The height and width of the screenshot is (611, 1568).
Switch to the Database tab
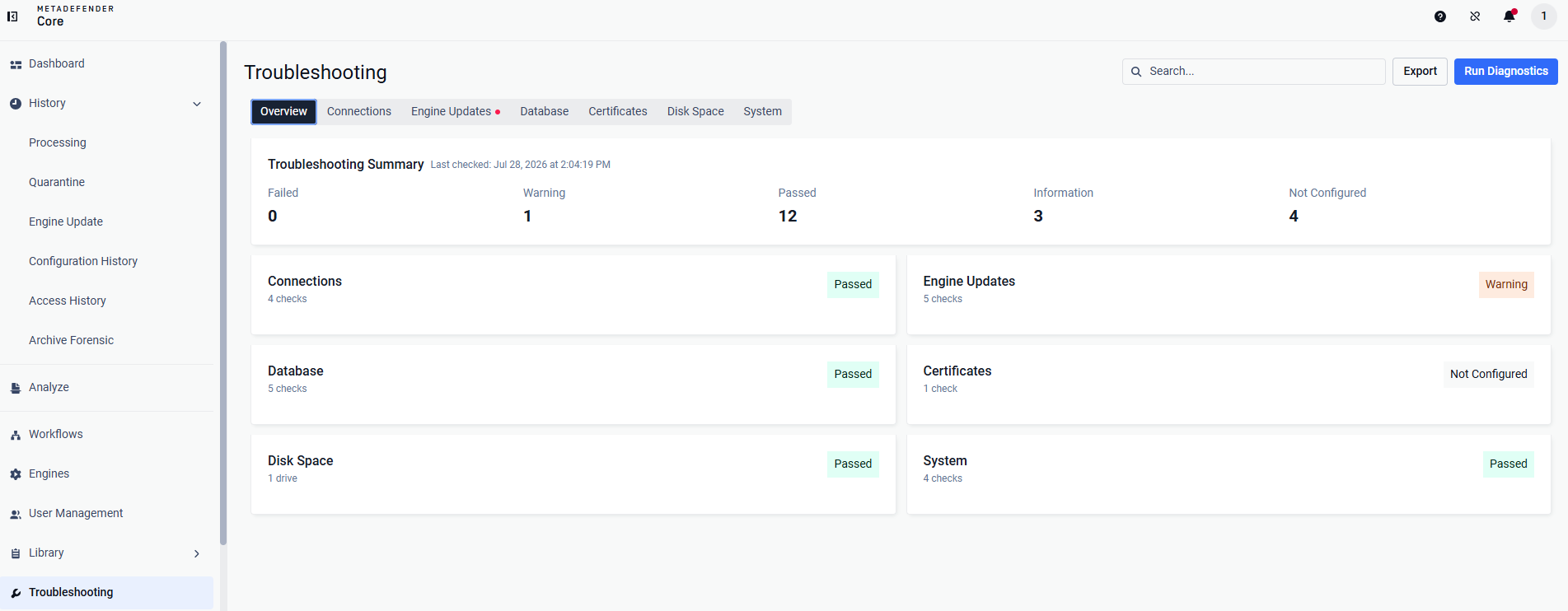pyautogui.click(x=545, y=112)
